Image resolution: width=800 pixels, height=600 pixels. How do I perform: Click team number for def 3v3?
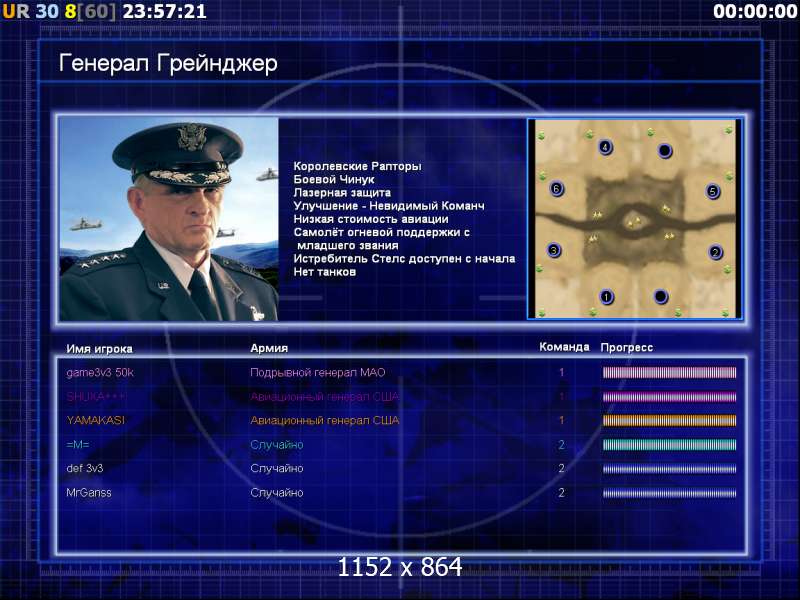click(x=561, y=468)
